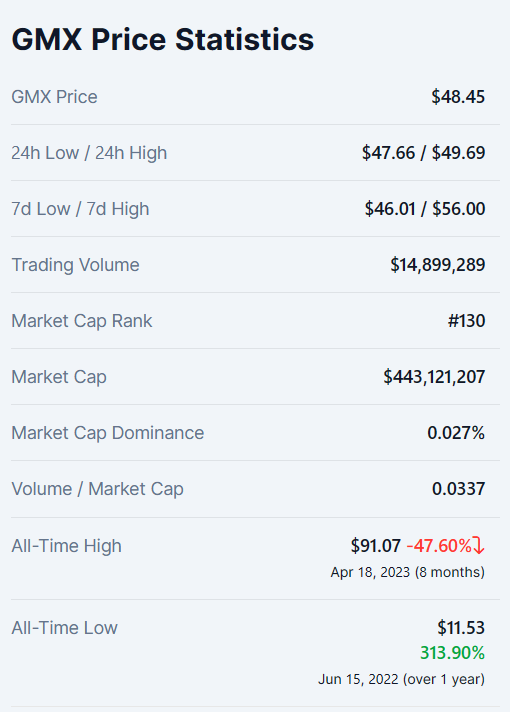Click the Trading Volume label

(x=75, y=265)
